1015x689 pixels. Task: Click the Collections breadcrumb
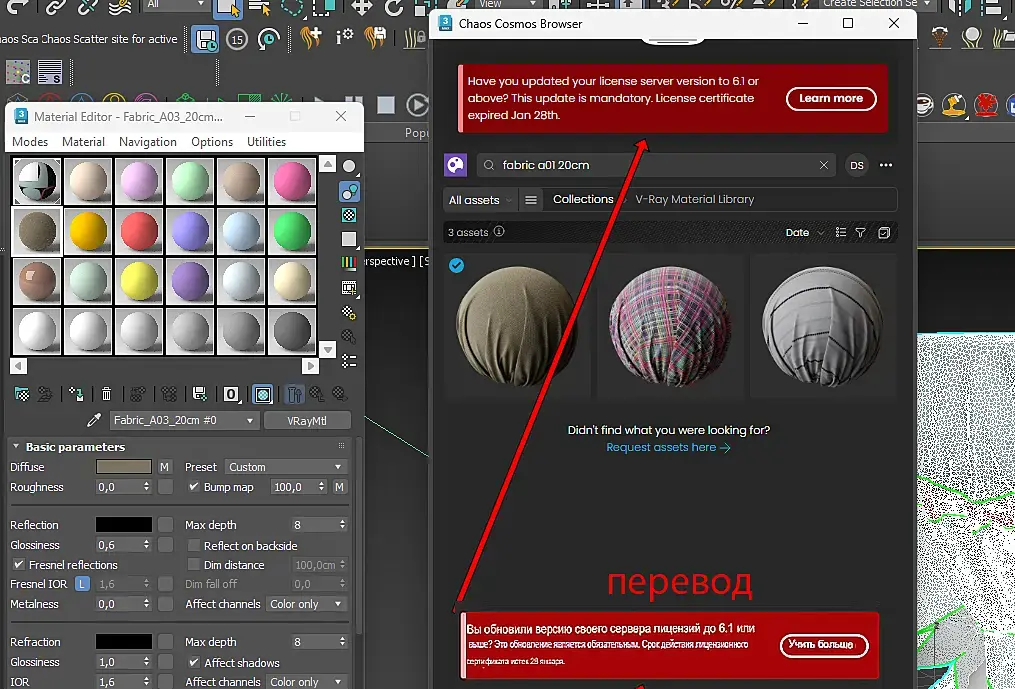(583, 199)
